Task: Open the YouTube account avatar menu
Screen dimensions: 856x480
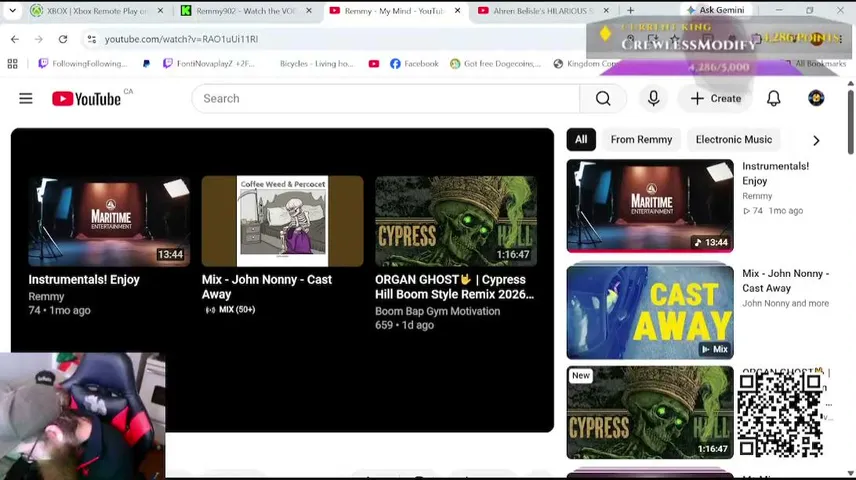Action: click(816, 98)
